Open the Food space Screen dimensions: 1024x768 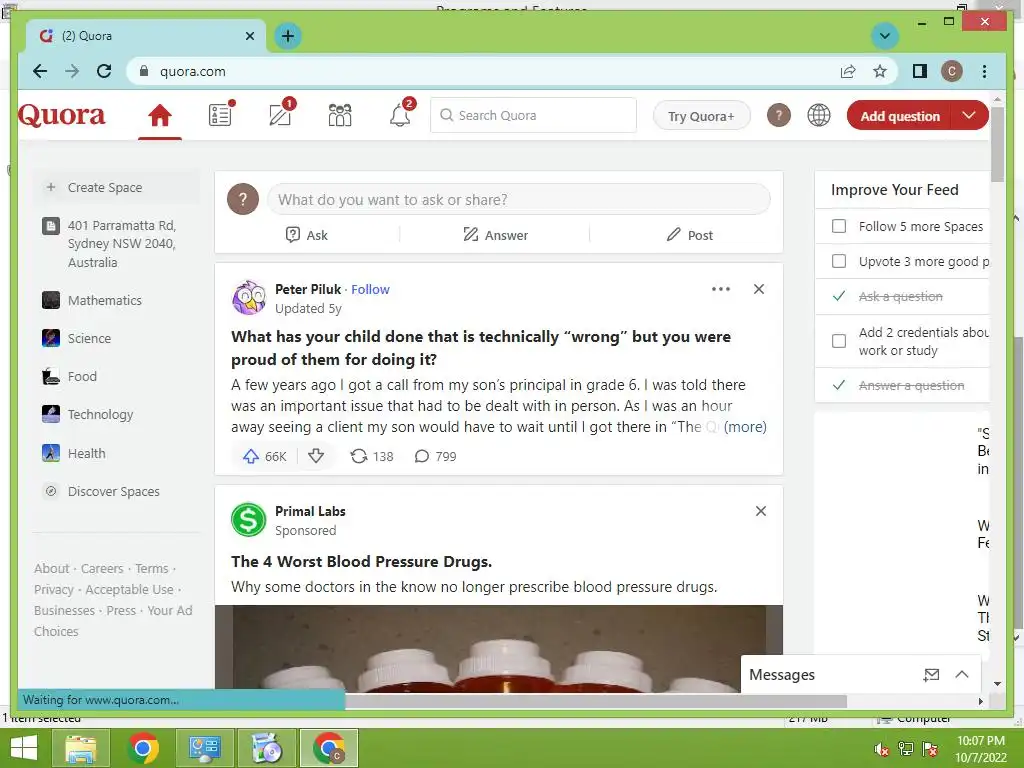69,376
